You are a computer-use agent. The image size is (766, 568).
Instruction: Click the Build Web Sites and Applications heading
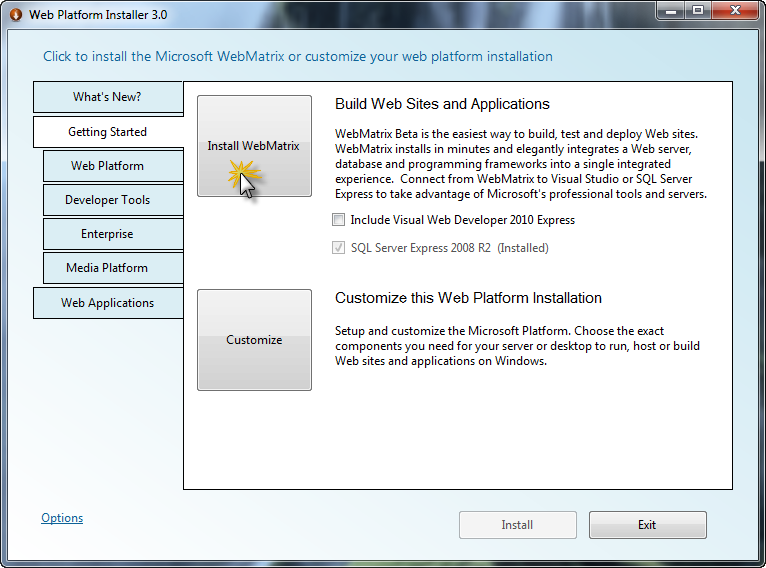click(x=442, y=104)
